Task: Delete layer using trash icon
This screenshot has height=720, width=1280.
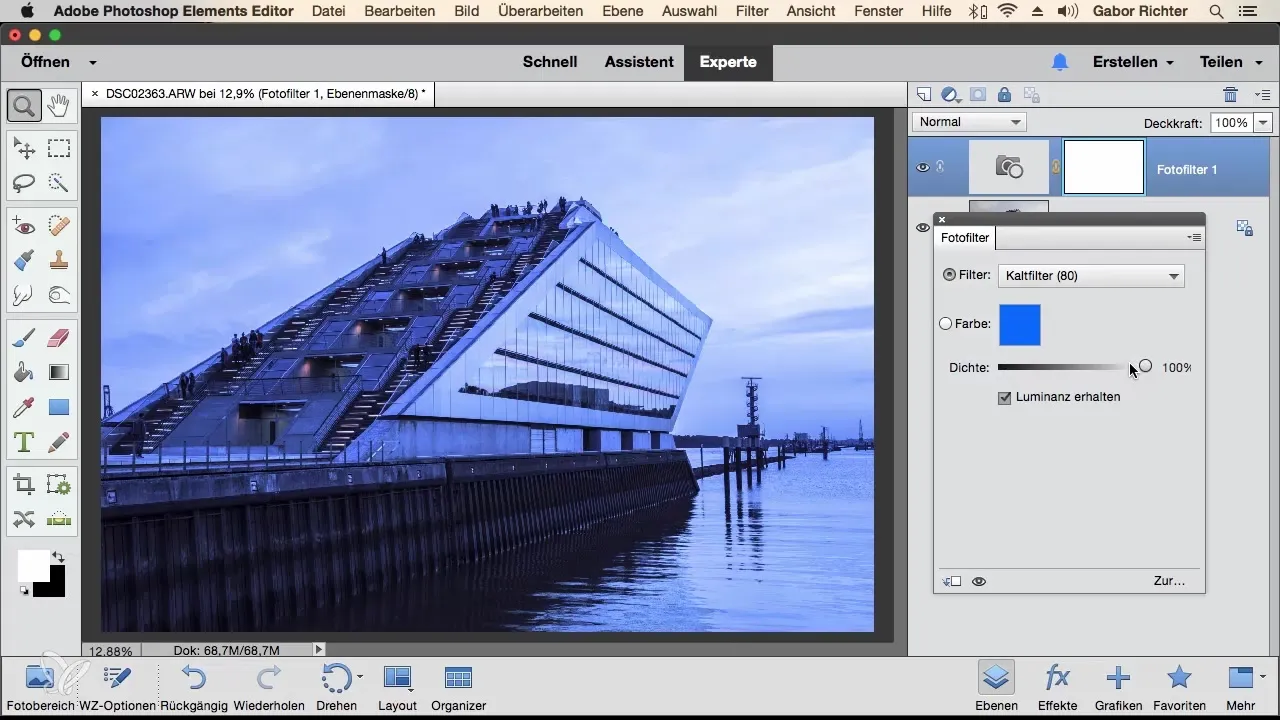Action: pos(1230,95)
